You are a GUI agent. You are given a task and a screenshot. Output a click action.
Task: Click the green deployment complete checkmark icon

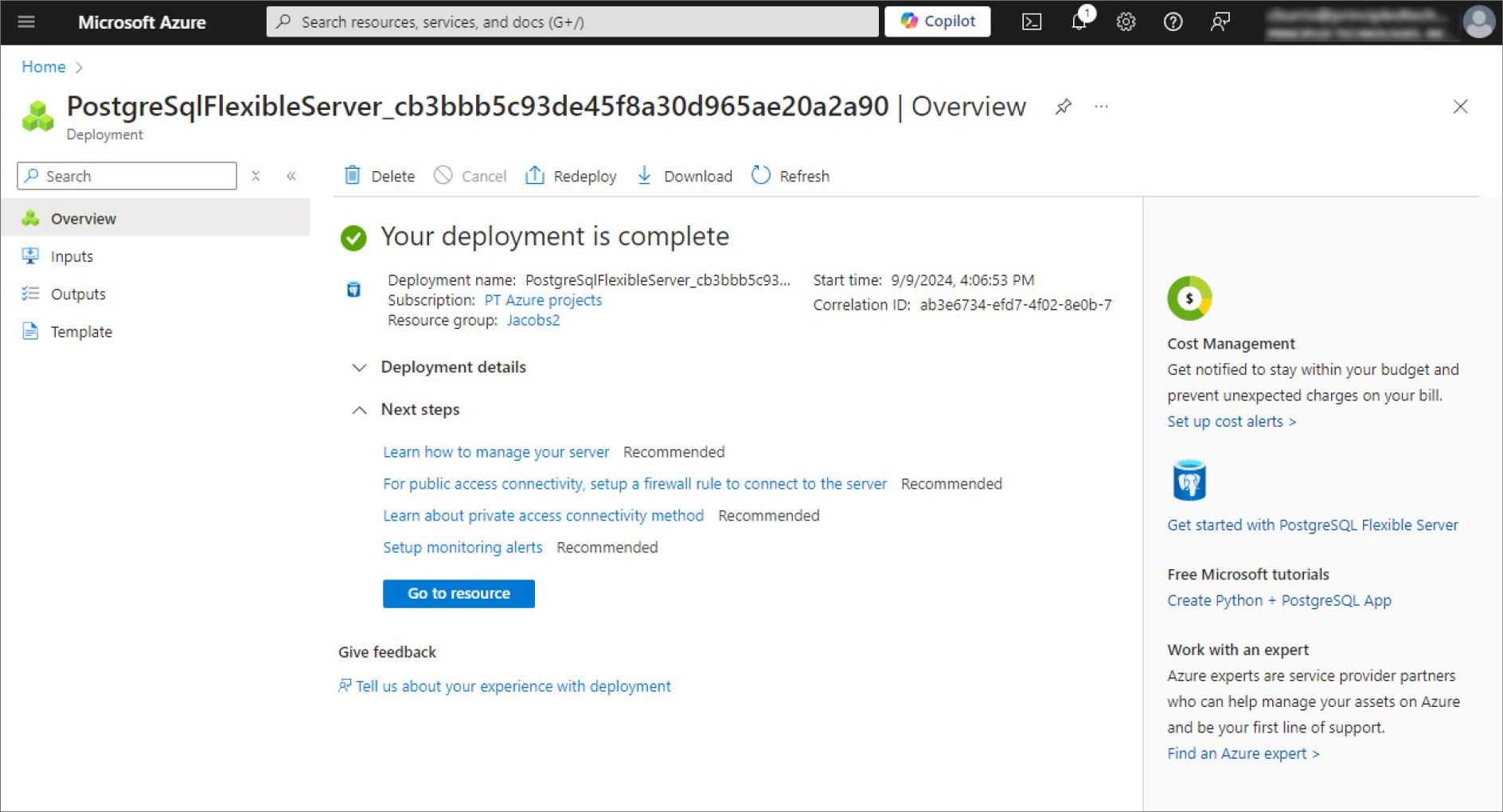pos(353,237)
